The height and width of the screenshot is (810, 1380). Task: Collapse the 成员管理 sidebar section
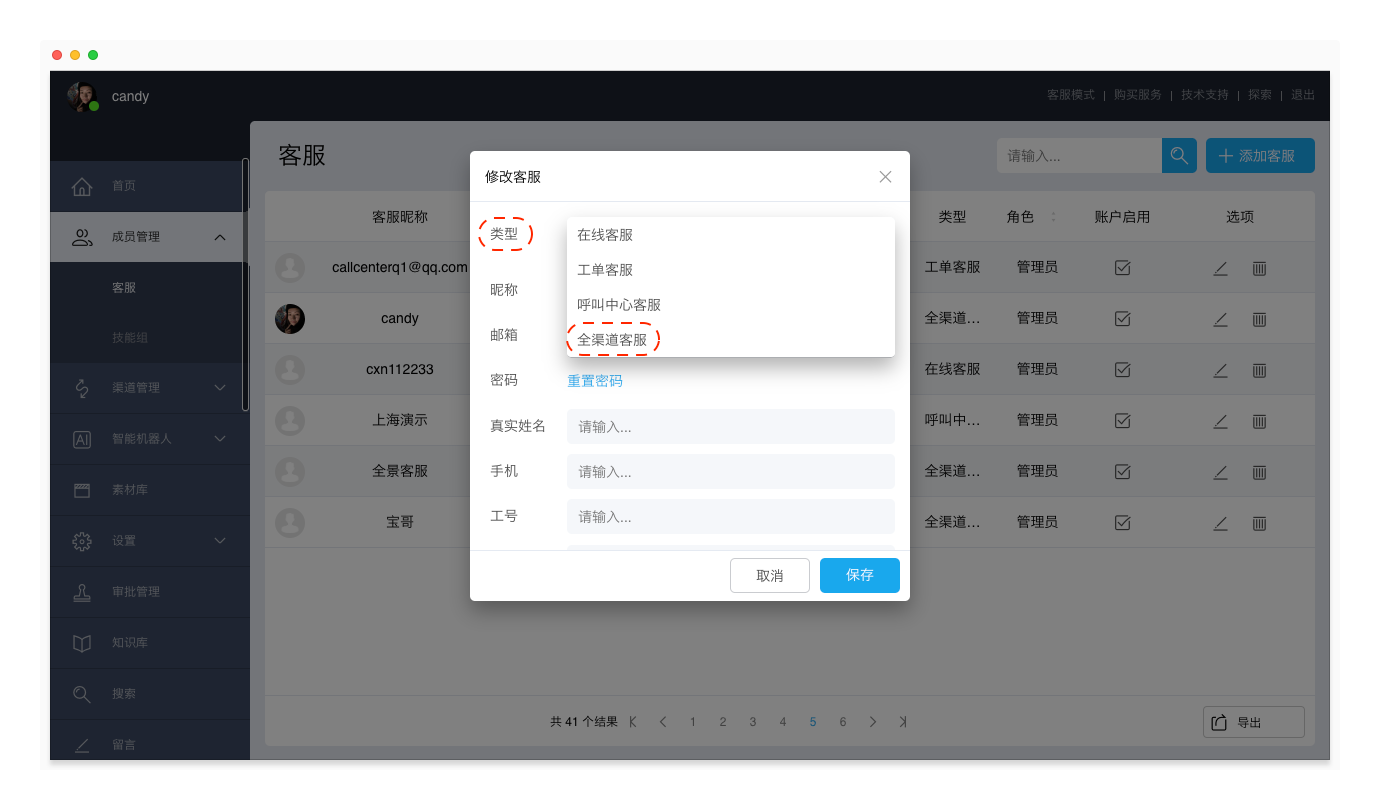(x=220, y=237)
